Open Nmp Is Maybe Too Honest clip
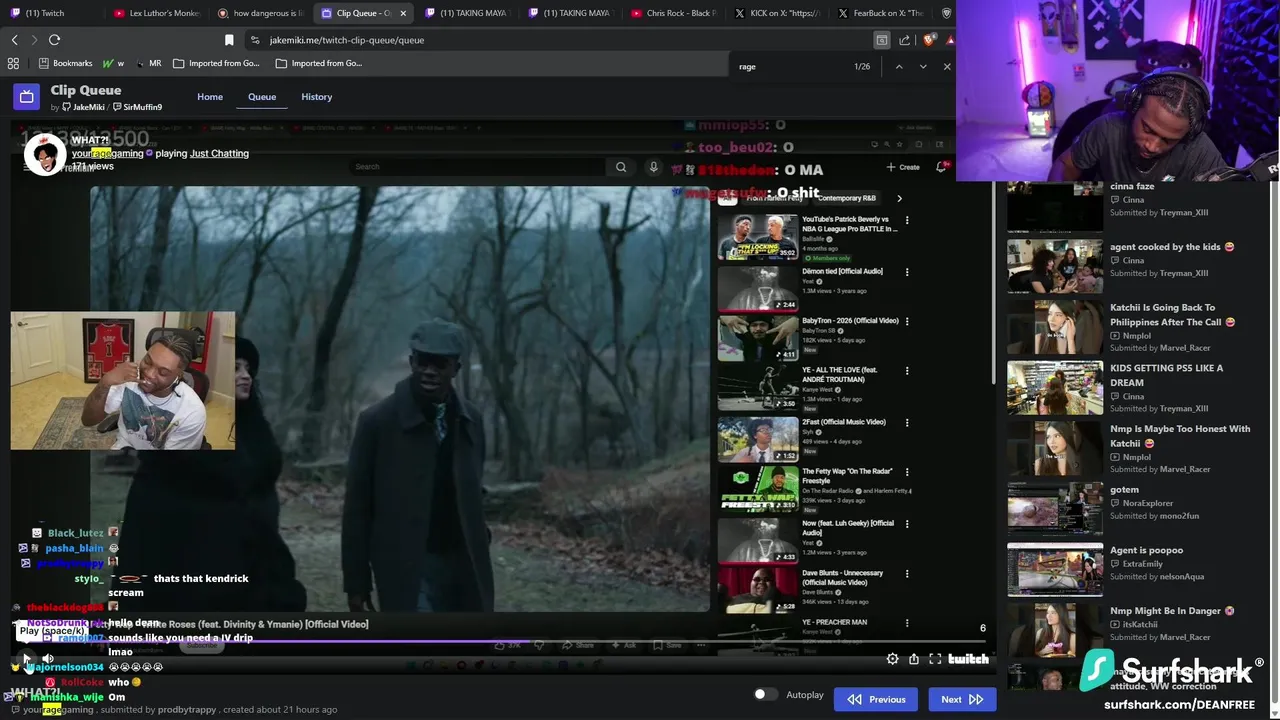The image size is (1280, 720). click(1180, 435)
